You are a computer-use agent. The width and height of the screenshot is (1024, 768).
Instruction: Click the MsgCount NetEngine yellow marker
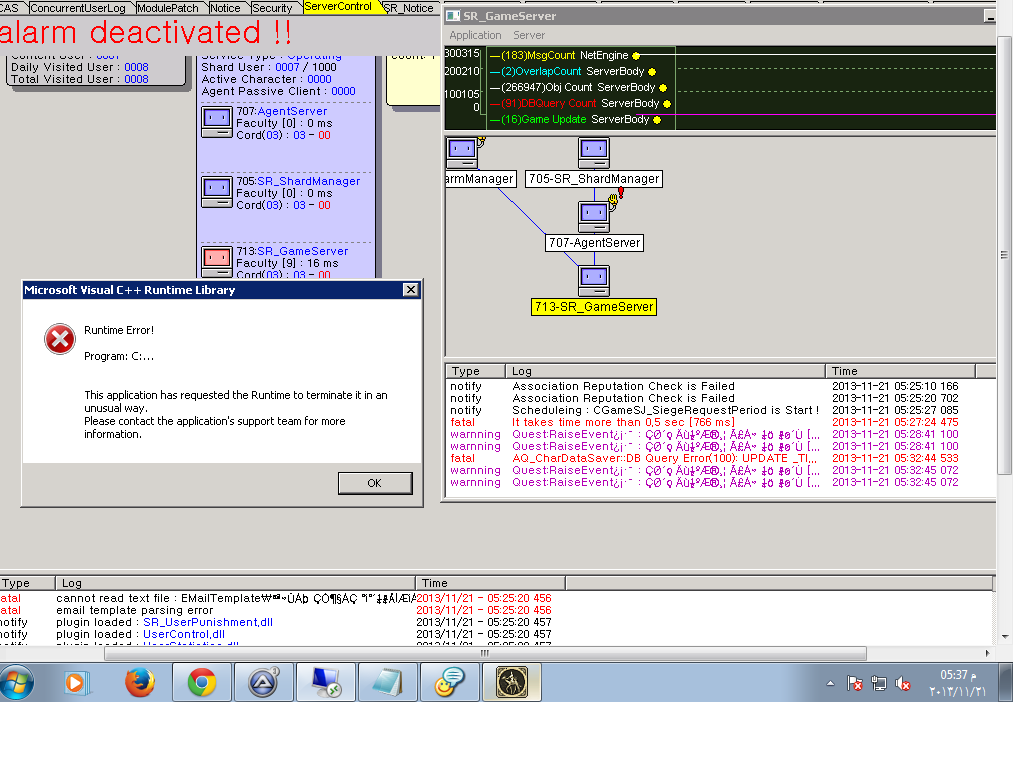pos(636,56)
